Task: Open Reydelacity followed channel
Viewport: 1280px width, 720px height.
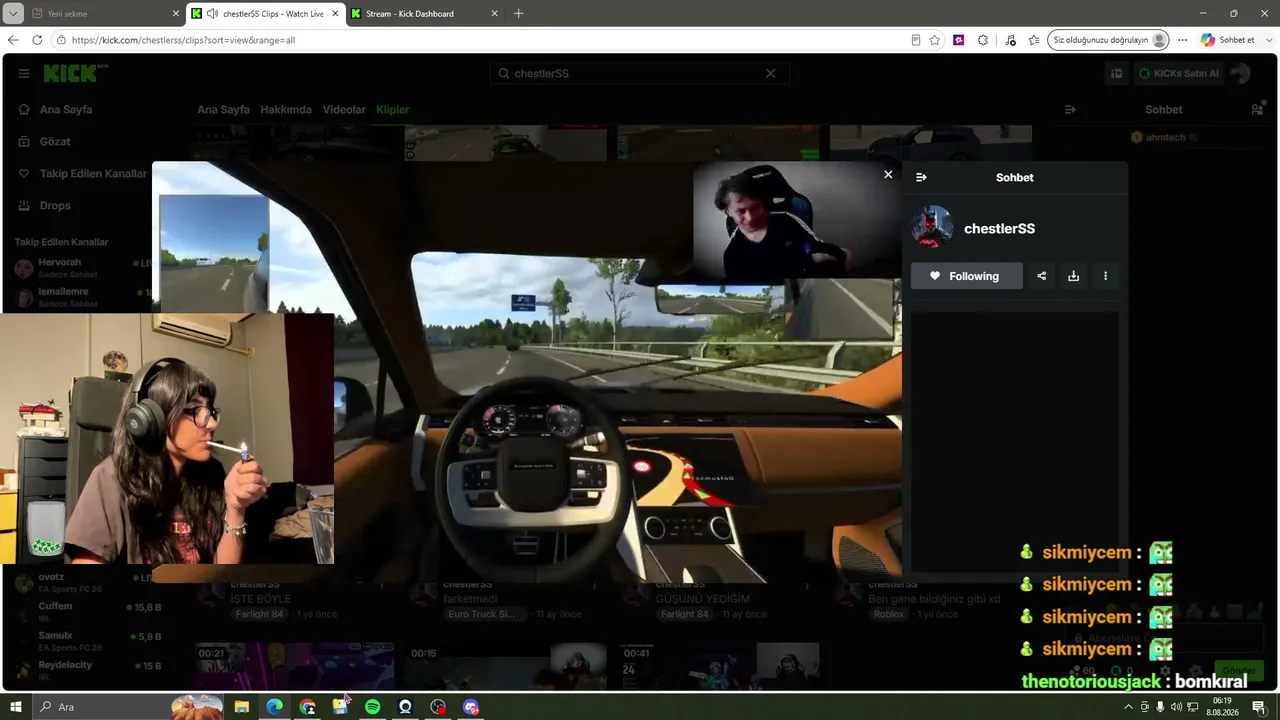Action: coord(88,669)
